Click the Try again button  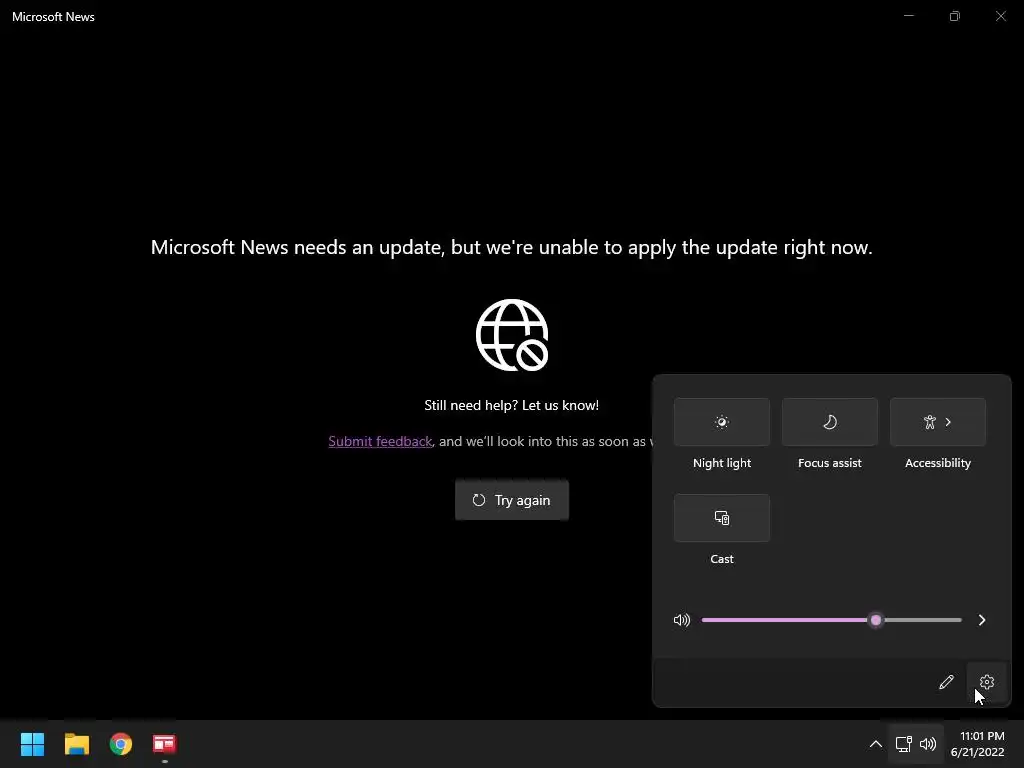tap(512, 500)
